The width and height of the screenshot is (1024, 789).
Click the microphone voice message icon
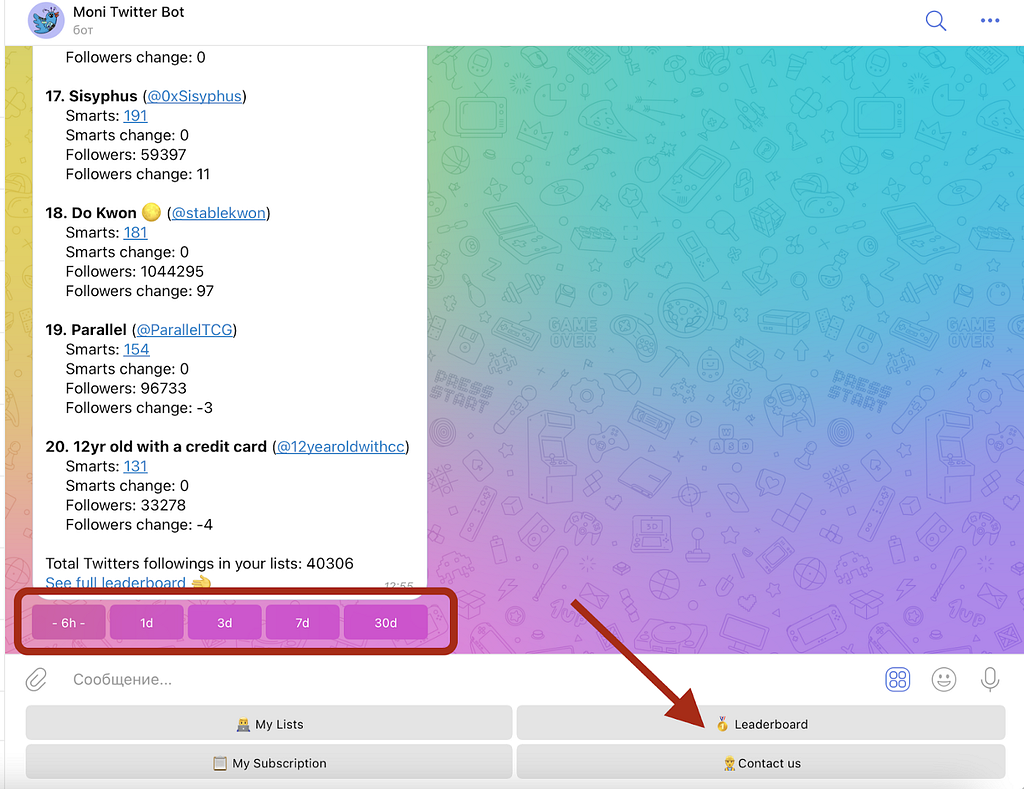coord(990,679)
